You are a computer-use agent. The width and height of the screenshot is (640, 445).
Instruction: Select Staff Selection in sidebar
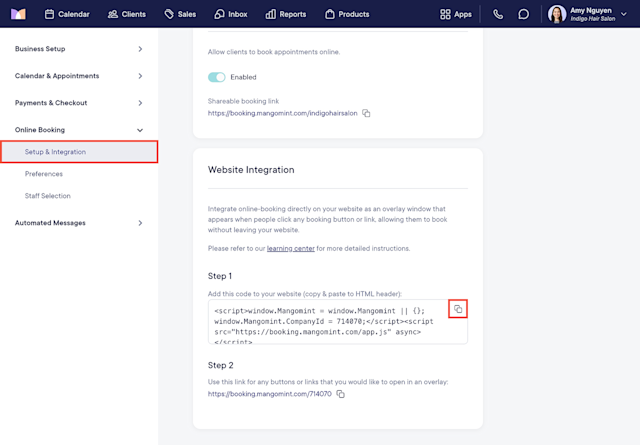pyautogui.click(x=47, y=196)
